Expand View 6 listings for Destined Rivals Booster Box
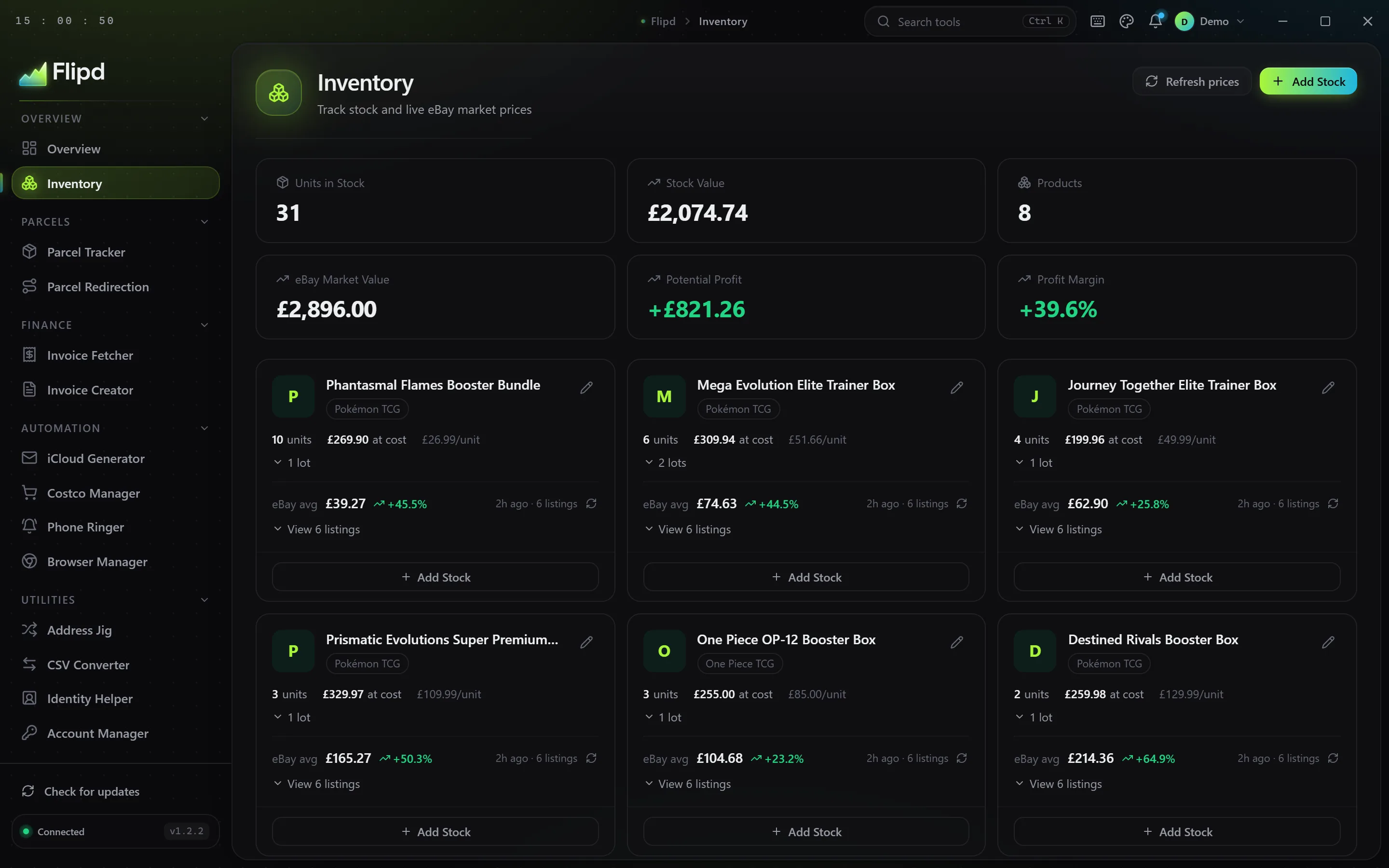The image size is (1389, 868). [x=1059, y=784]
